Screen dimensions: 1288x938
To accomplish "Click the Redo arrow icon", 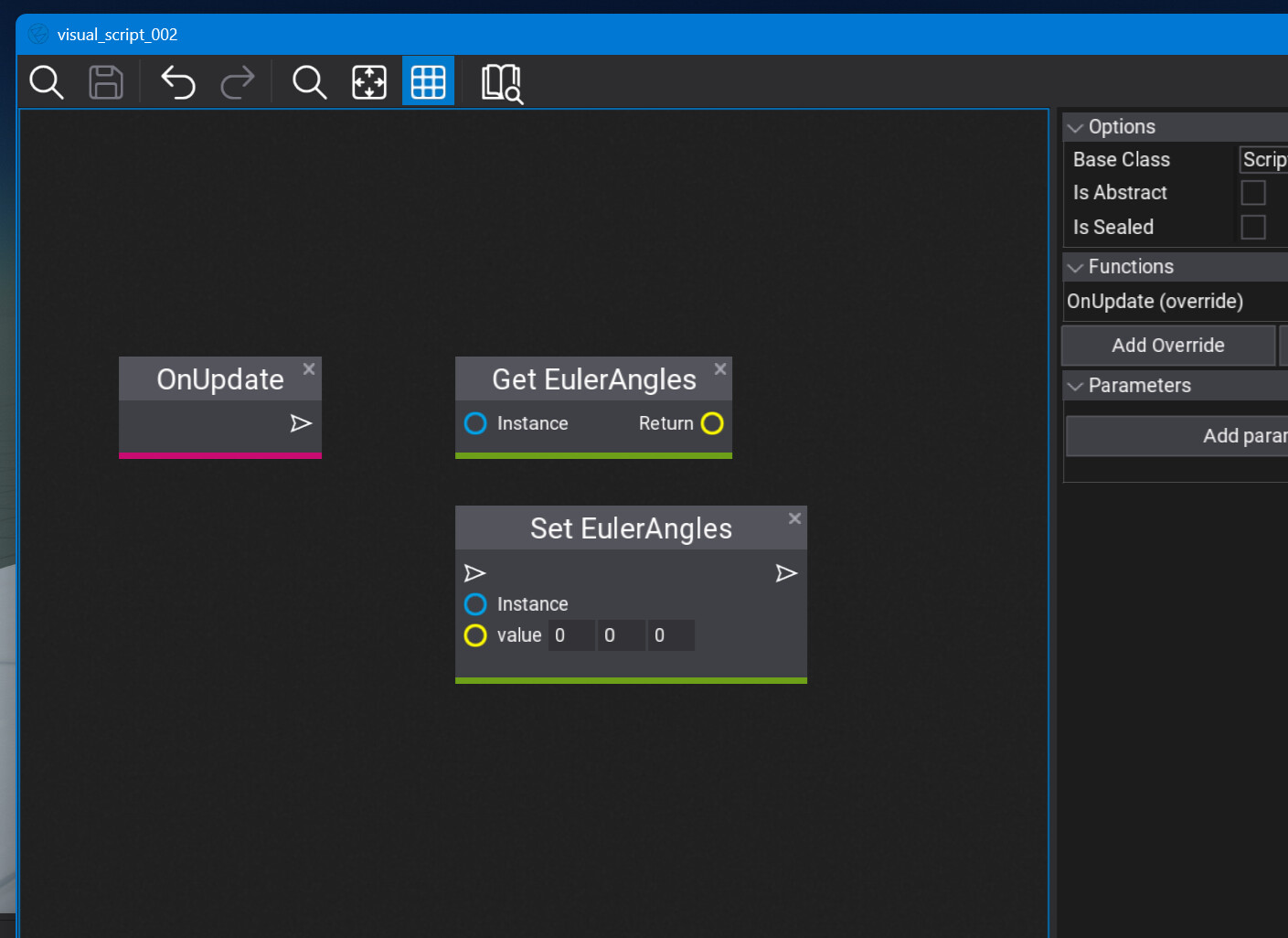I will click(x=238, y=82).
